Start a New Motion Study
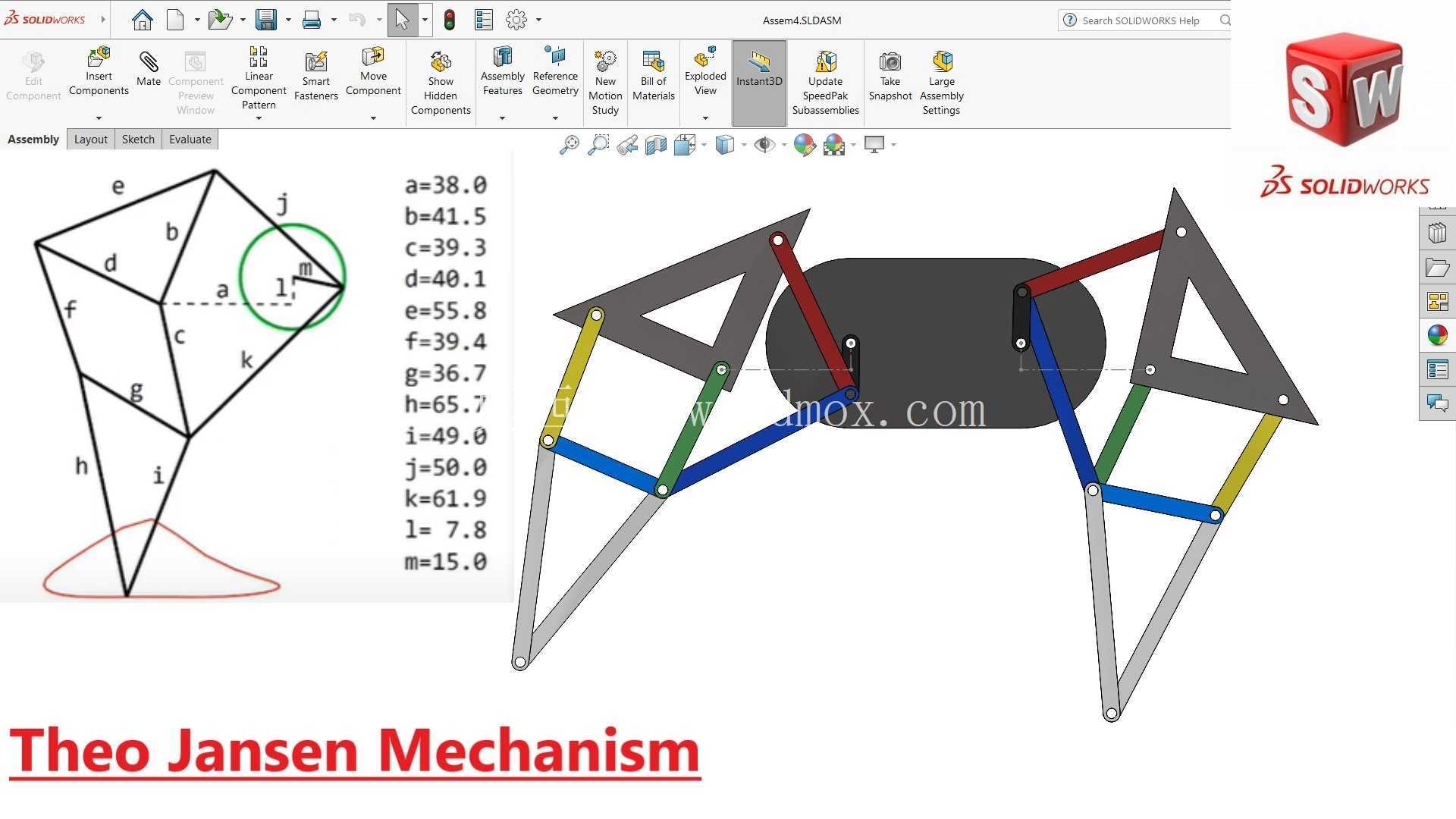1456x819 pixels. (605, 83)
